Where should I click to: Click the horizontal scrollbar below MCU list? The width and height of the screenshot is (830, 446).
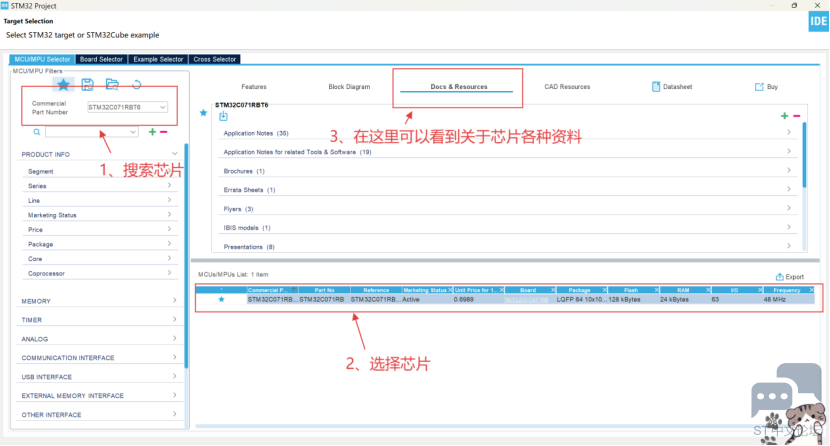coord(506,426)
